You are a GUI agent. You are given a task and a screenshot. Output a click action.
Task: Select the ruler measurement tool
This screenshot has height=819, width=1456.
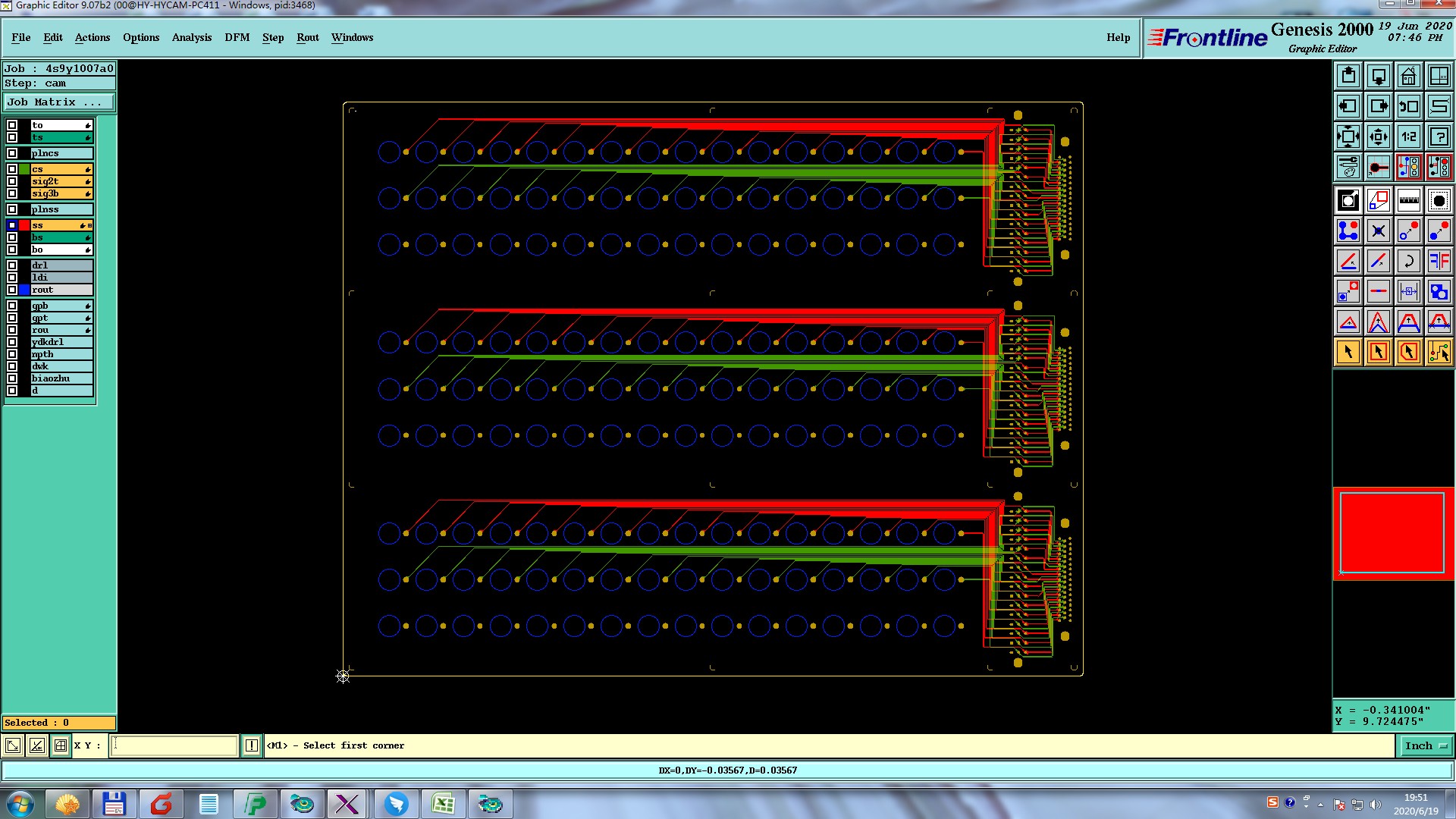pos(1408,200)
